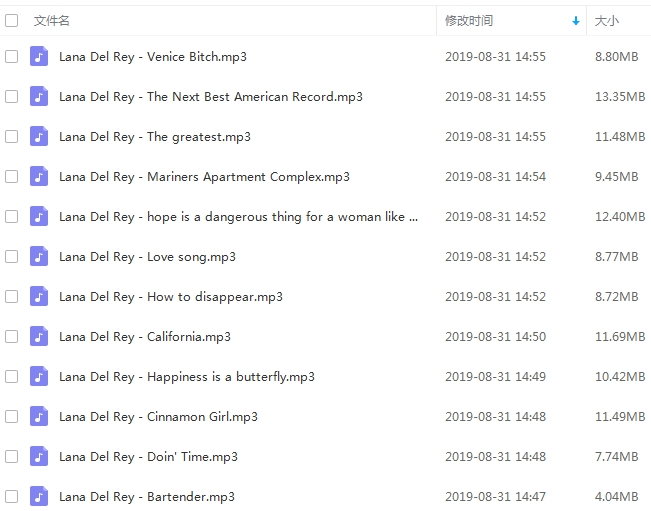The width and height of the screenshot is (651, 511).
Task: Check the box for How to disappear.mp3
Action: click(11, 297)
